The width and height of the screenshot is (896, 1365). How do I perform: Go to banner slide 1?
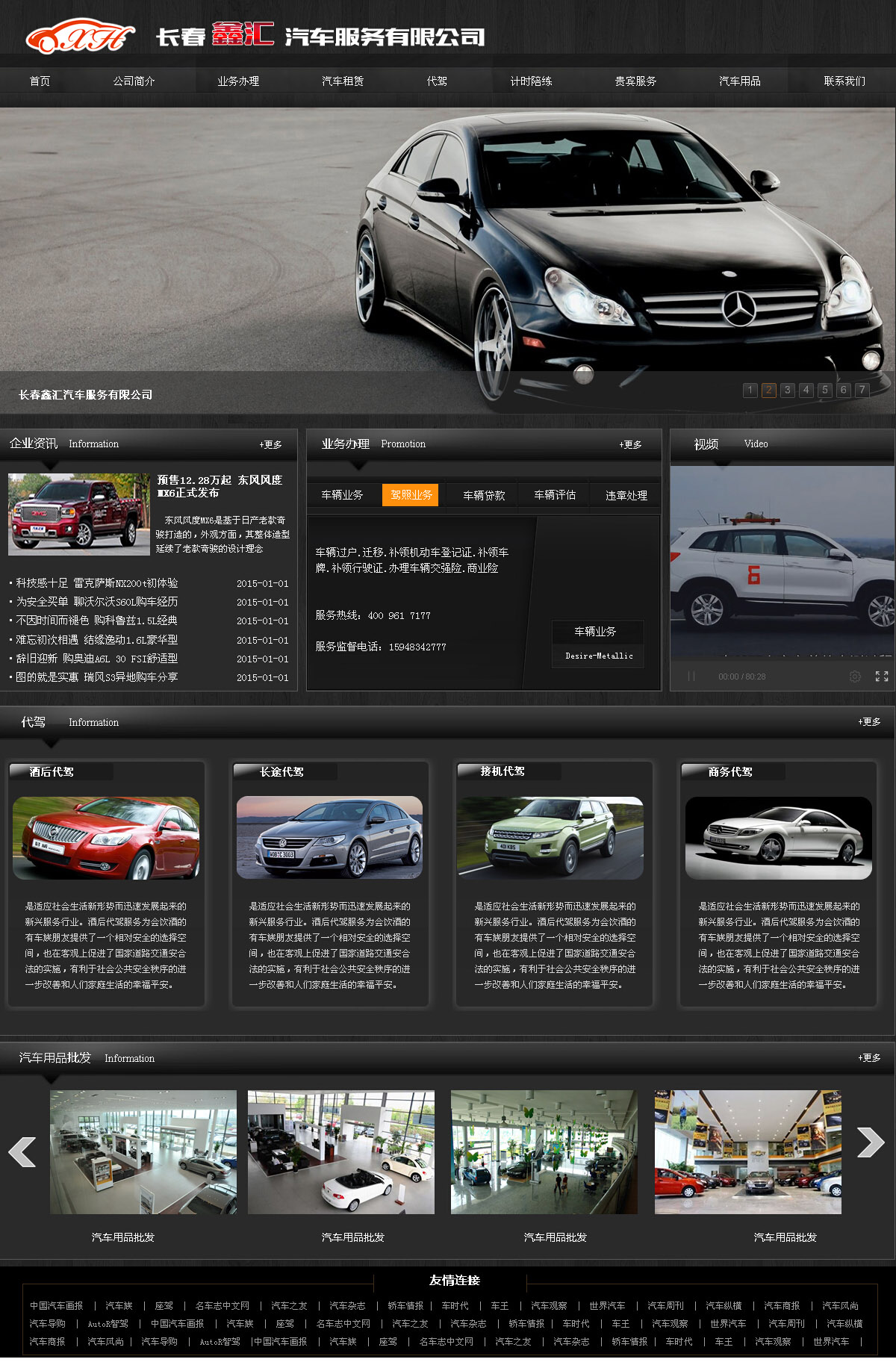[x=750, y=390]
